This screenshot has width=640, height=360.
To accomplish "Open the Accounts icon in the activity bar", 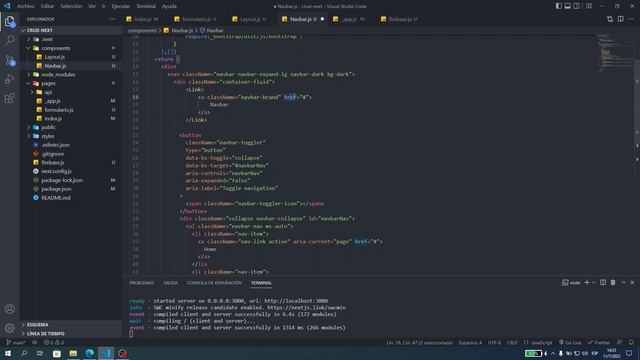I will click(10, 309).
